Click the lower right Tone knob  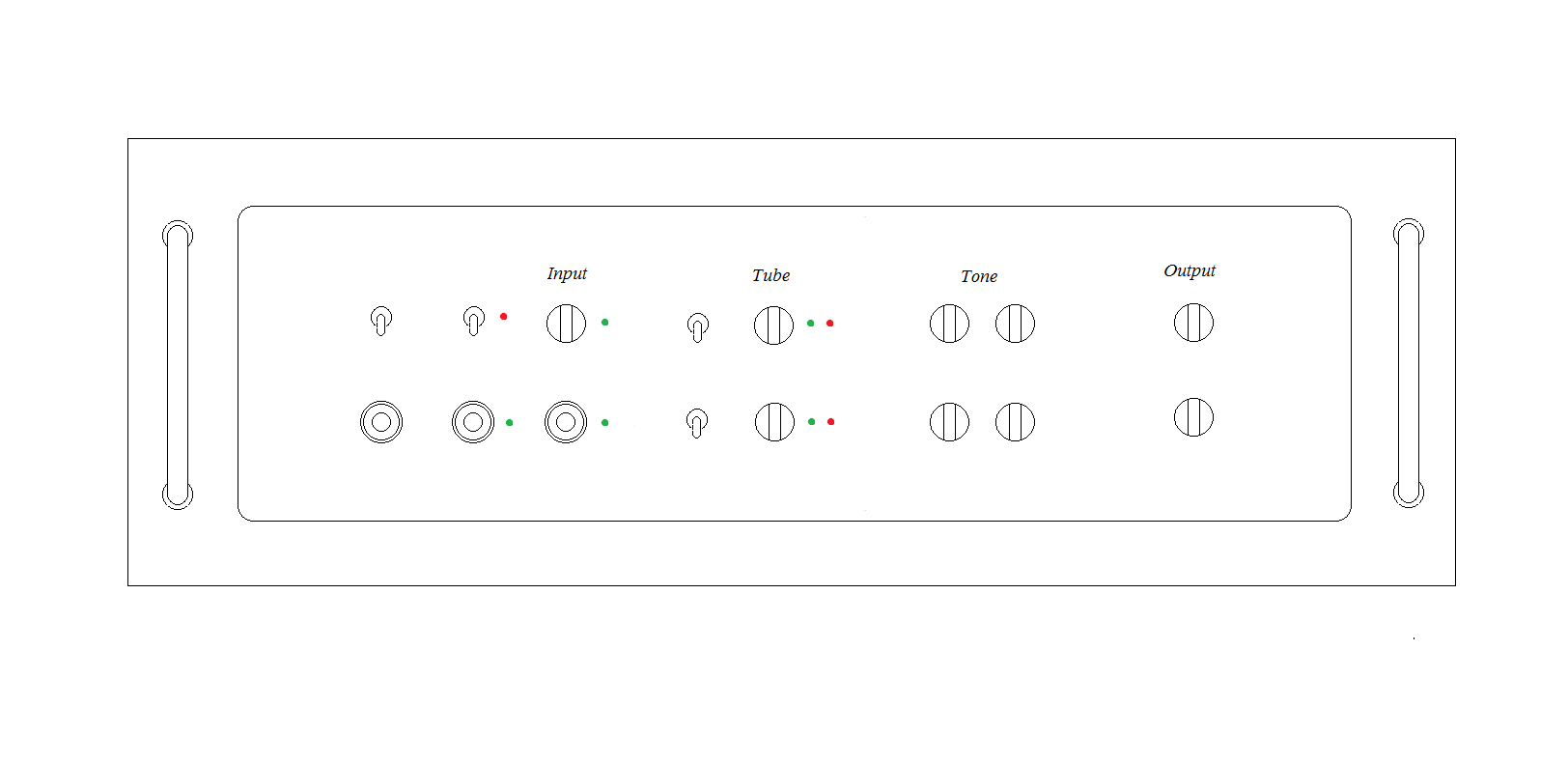click(x=1015, y=421)
